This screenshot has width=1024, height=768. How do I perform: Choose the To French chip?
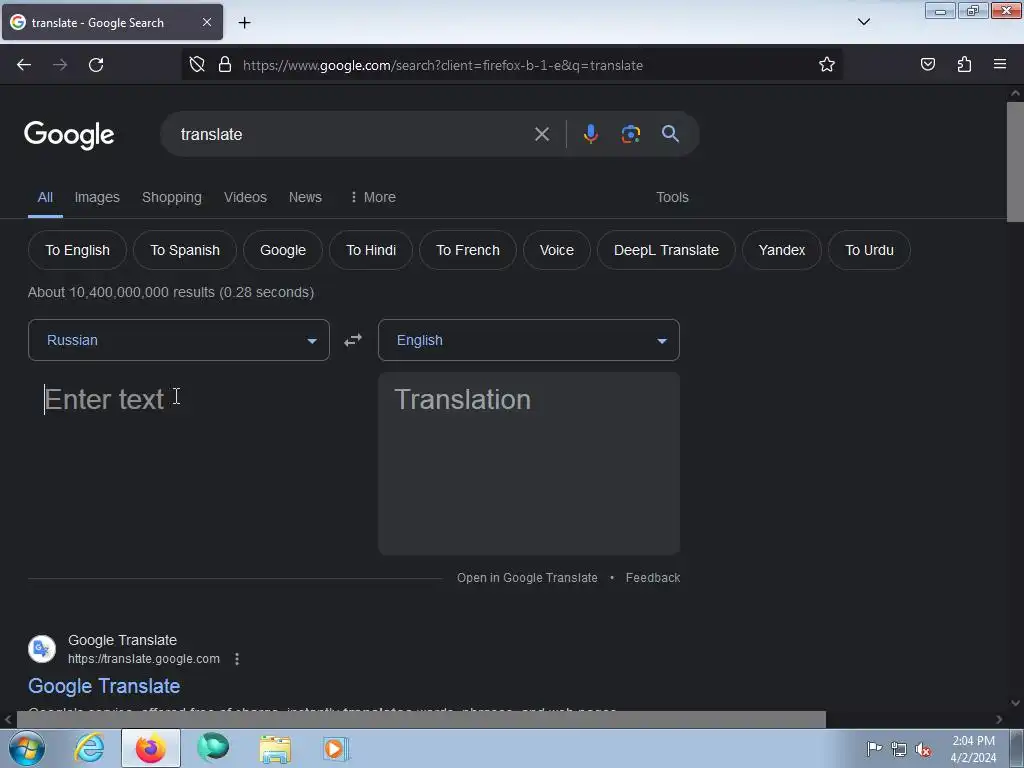(468, 250)
